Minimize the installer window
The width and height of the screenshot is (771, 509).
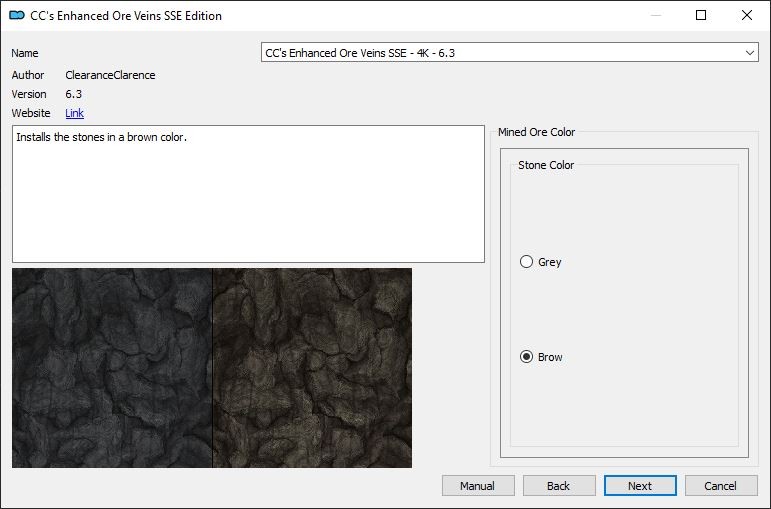655,15
